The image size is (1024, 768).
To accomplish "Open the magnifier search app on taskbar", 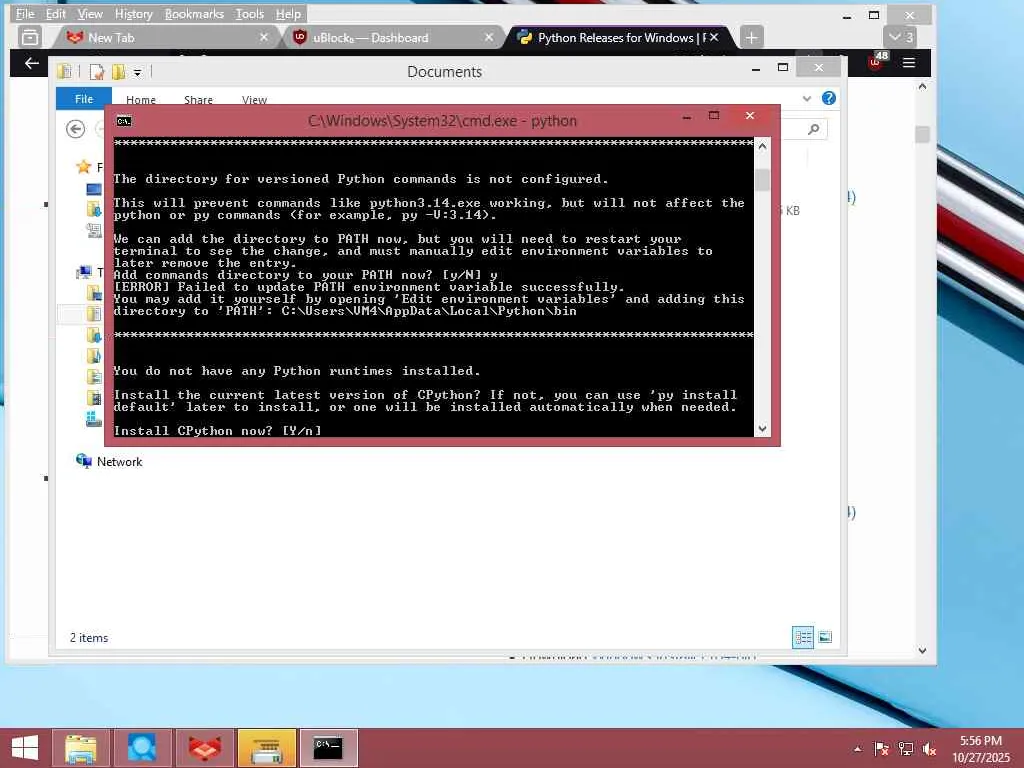I will tap(142, 748).
